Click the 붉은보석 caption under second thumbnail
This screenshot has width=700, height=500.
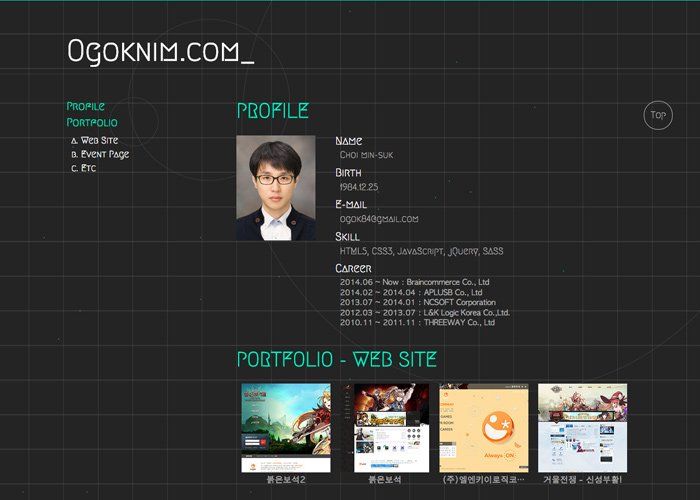click(x=385, y=480)
